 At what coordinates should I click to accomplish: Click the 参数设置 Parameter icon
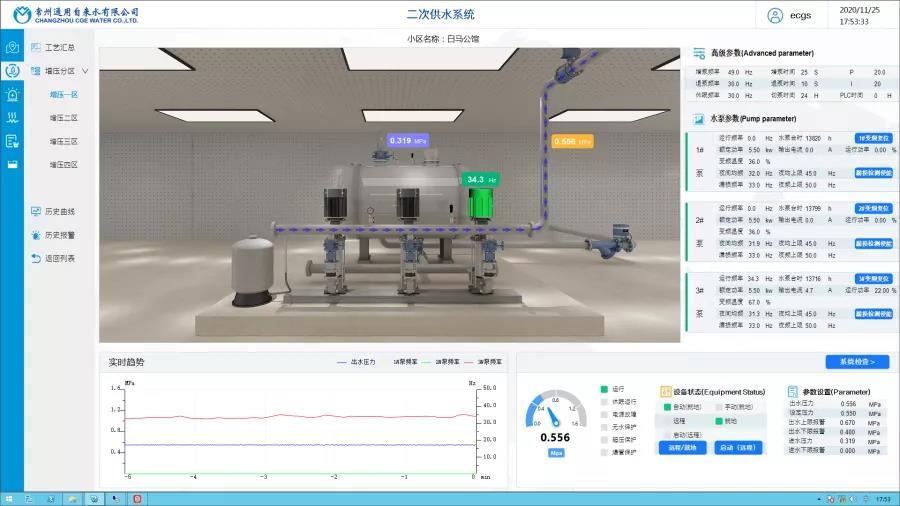coord(795,391)
